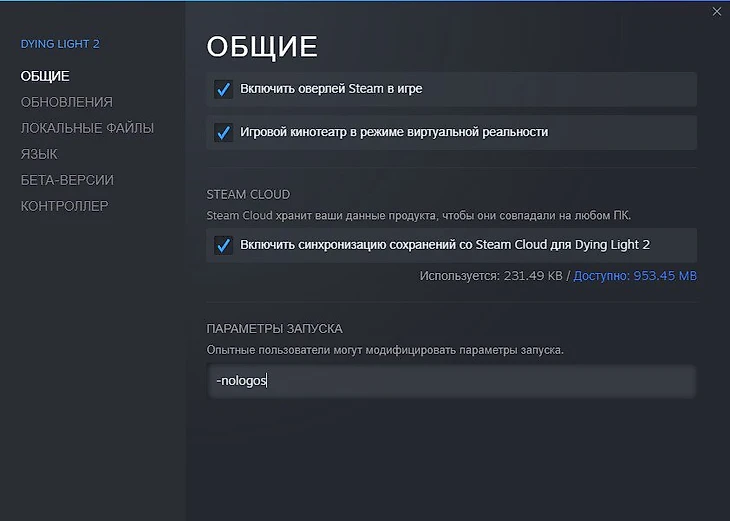Click the Используется: 231.49 KB text
Image resolution: width=730 pixels, height=521 pixels.
491,276
